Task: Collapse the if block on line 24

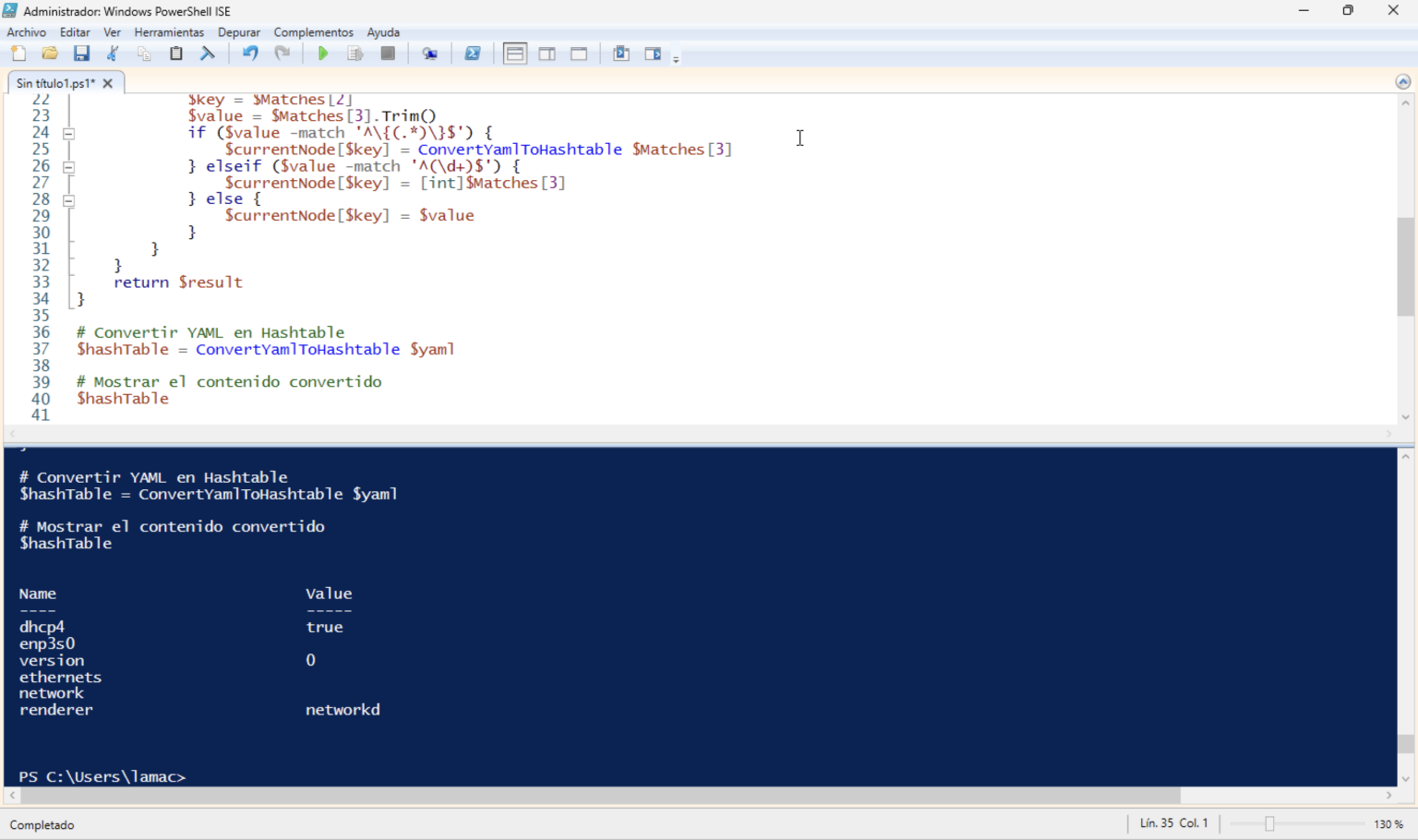Action: tap(68, 132)
